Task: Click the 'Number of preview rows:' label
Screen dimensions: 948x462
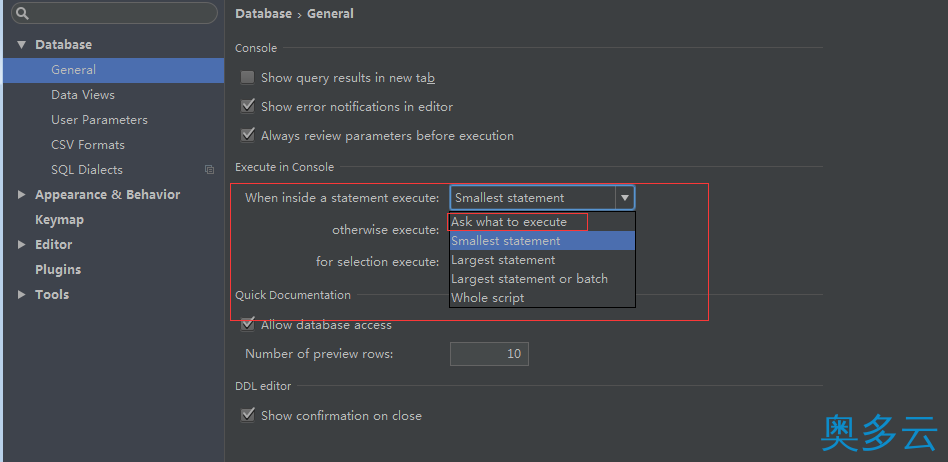Action: pyautogui.click(x=319, y=354)
